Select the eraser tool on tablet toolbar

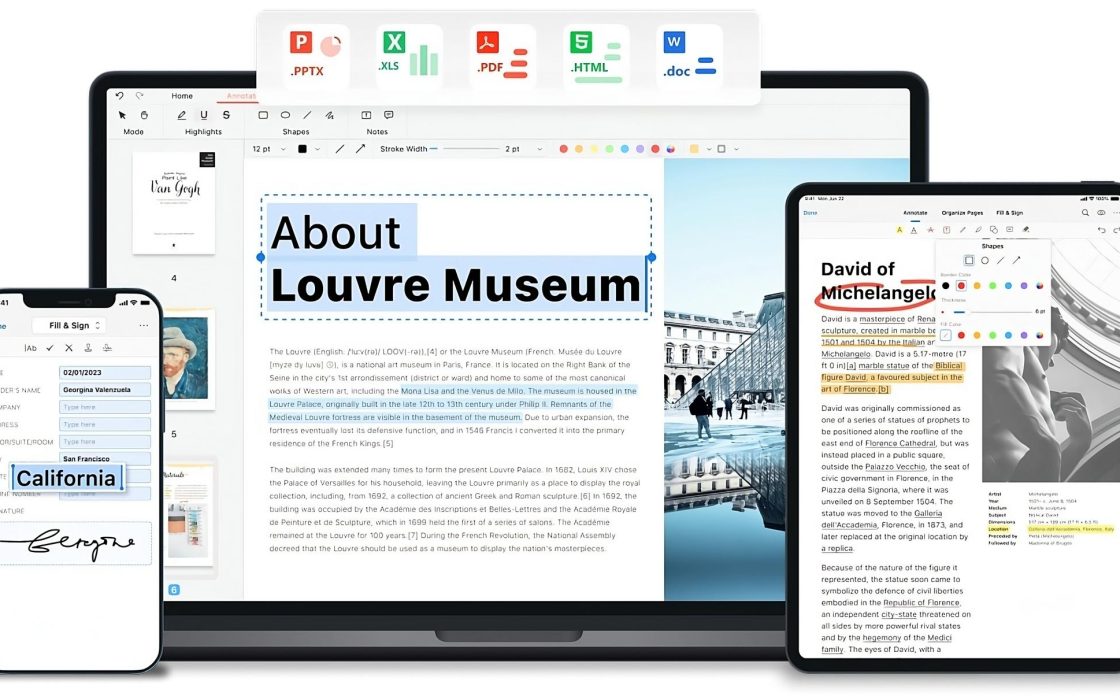click(1025, 230)
